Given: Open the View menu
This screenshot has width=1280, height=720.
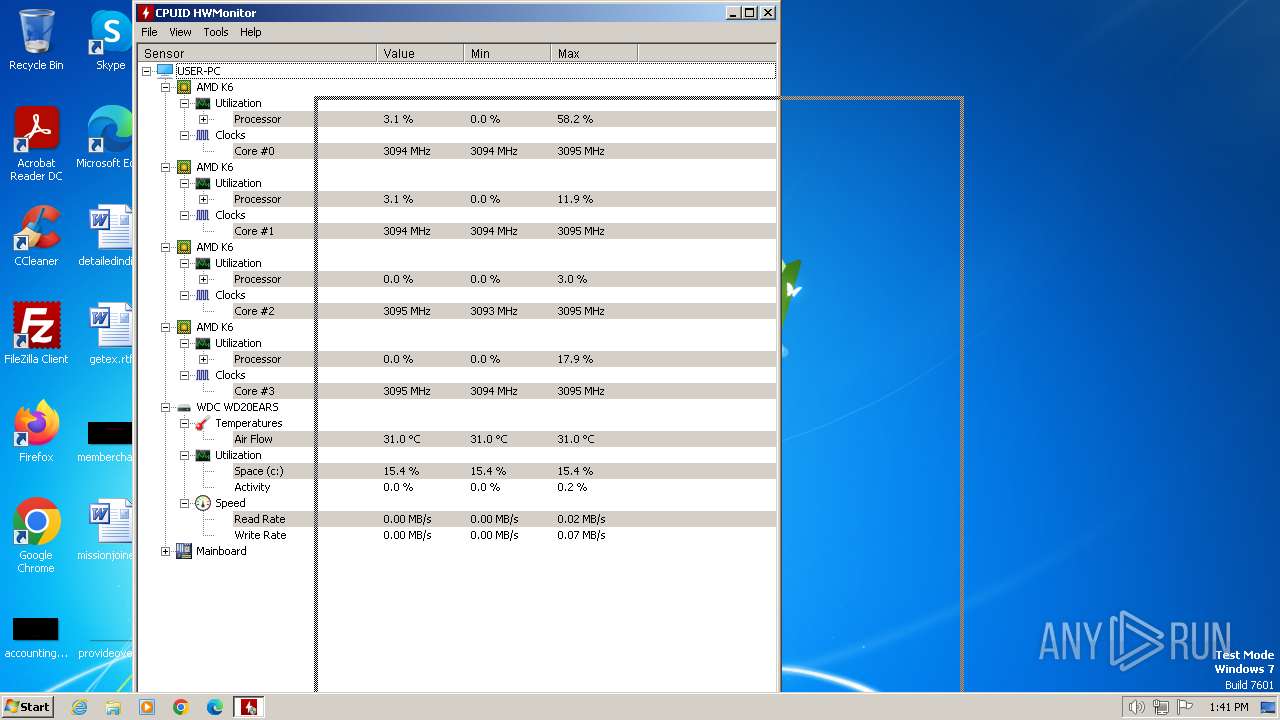Looking at the screenshot, I should pyautogui.click(x=180, y=32).
